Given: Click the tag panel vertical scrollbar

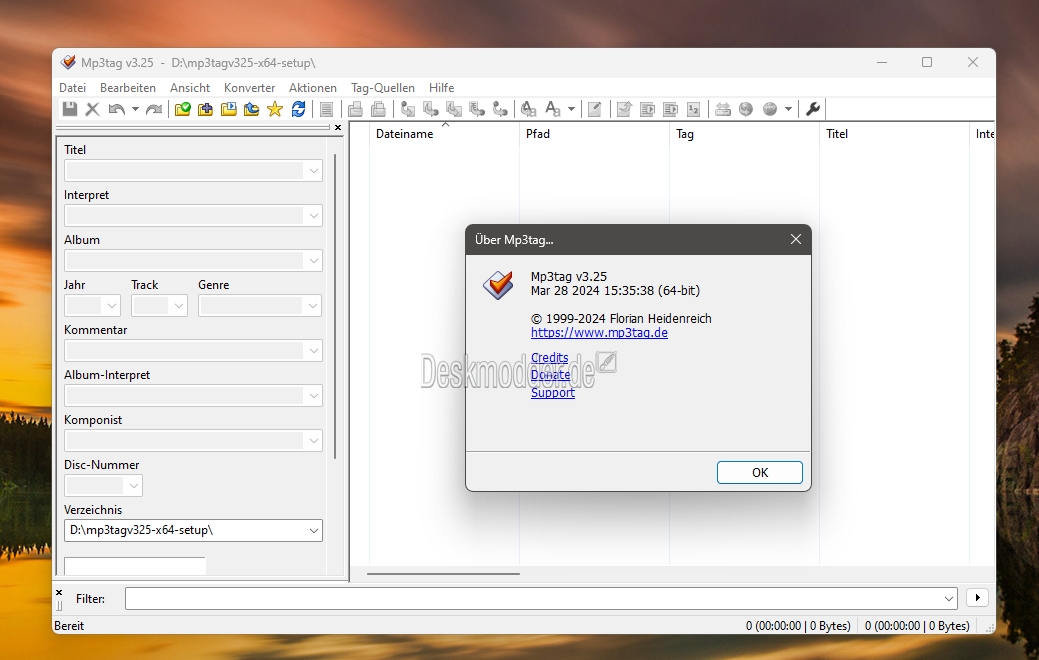Looking at the screenshot, I should [x=335, y=306].
